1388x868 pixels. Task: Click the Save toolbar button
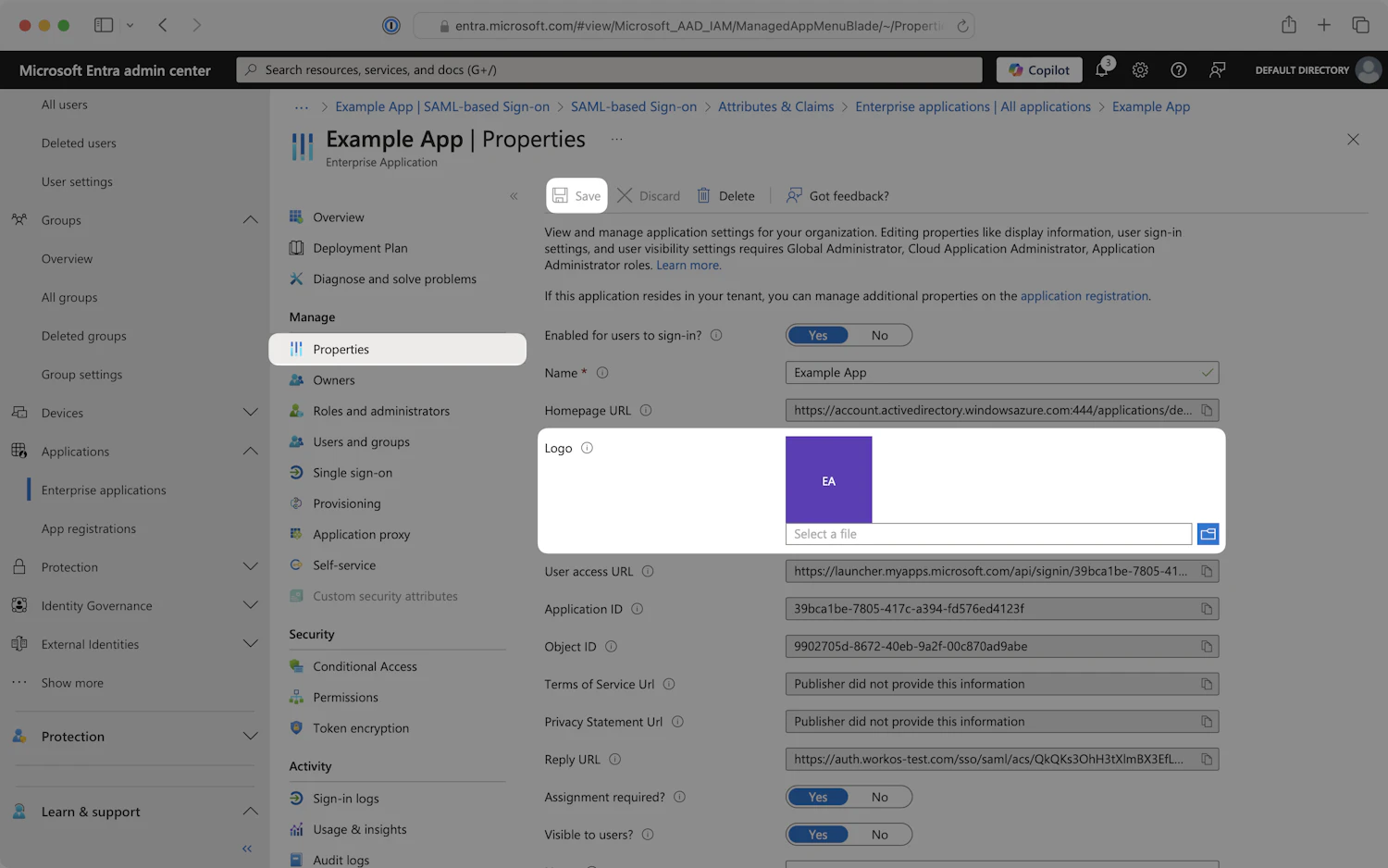coord(576,195)
